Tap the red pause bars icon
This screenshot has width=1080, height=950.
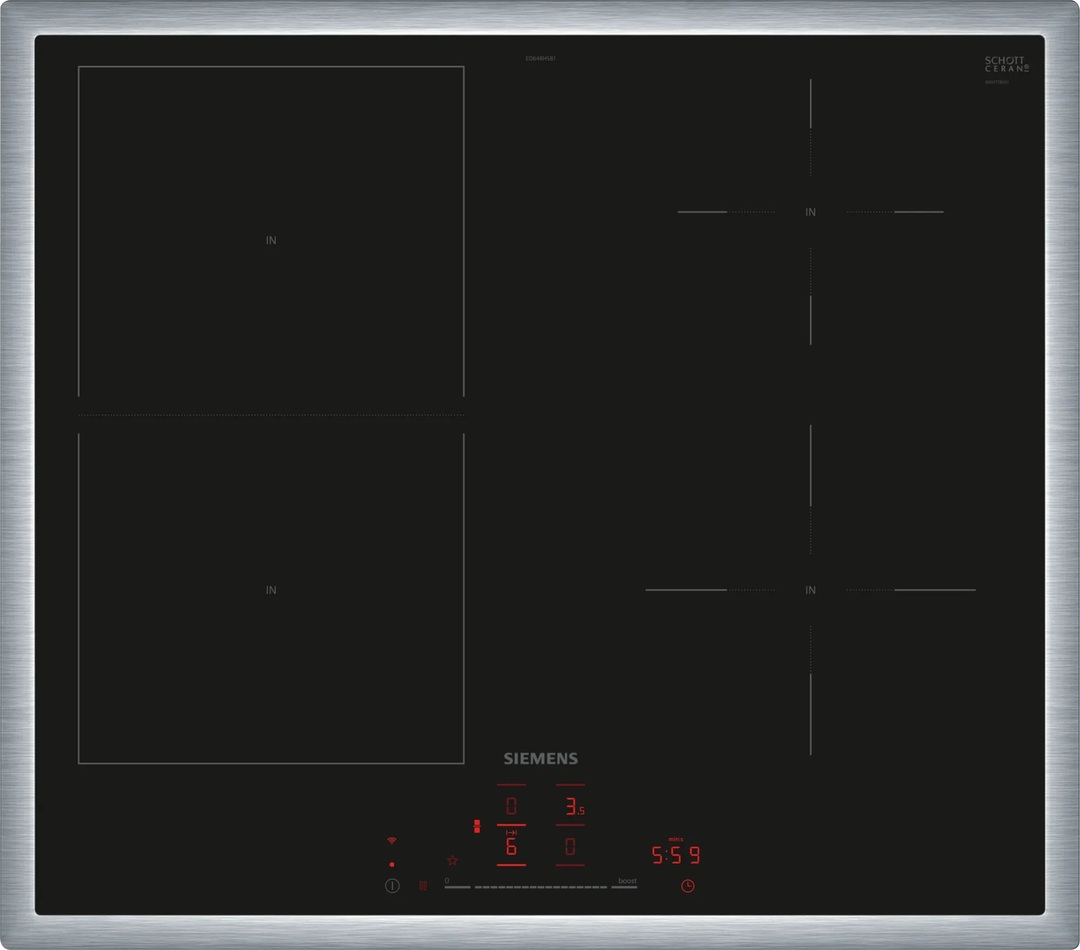point(422,885)
